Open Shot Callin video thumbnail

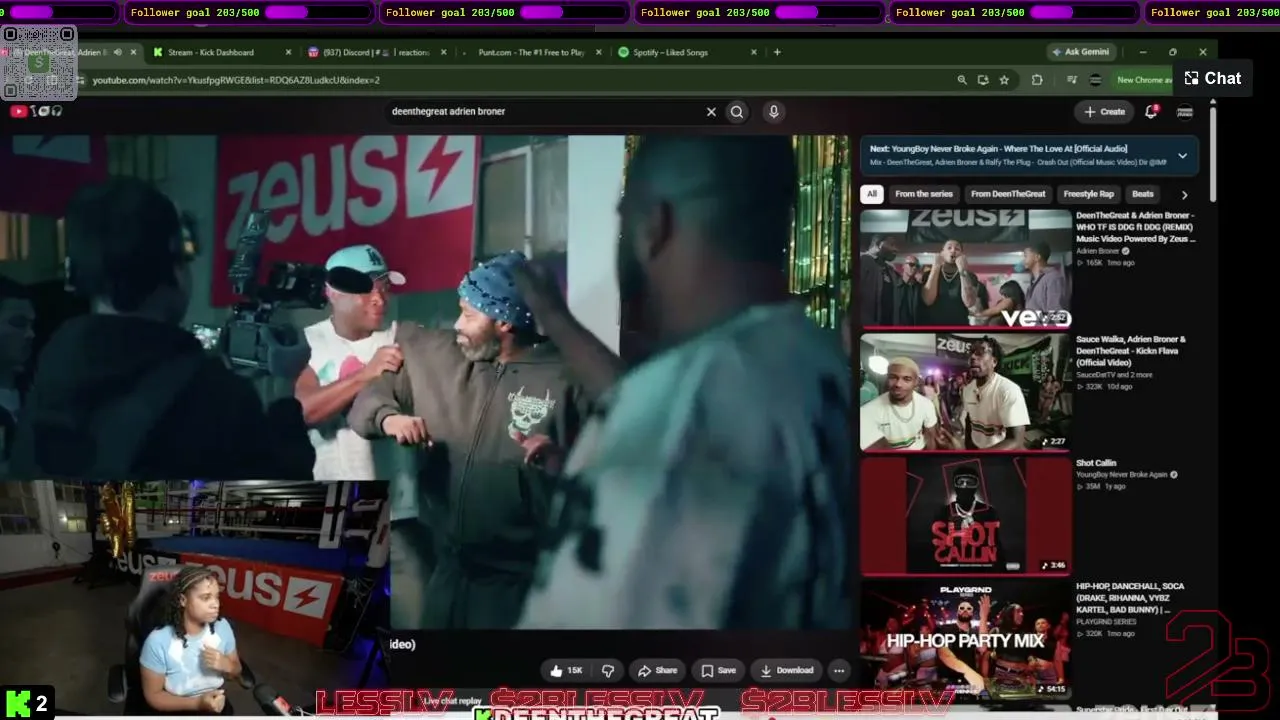click(966, 516)
